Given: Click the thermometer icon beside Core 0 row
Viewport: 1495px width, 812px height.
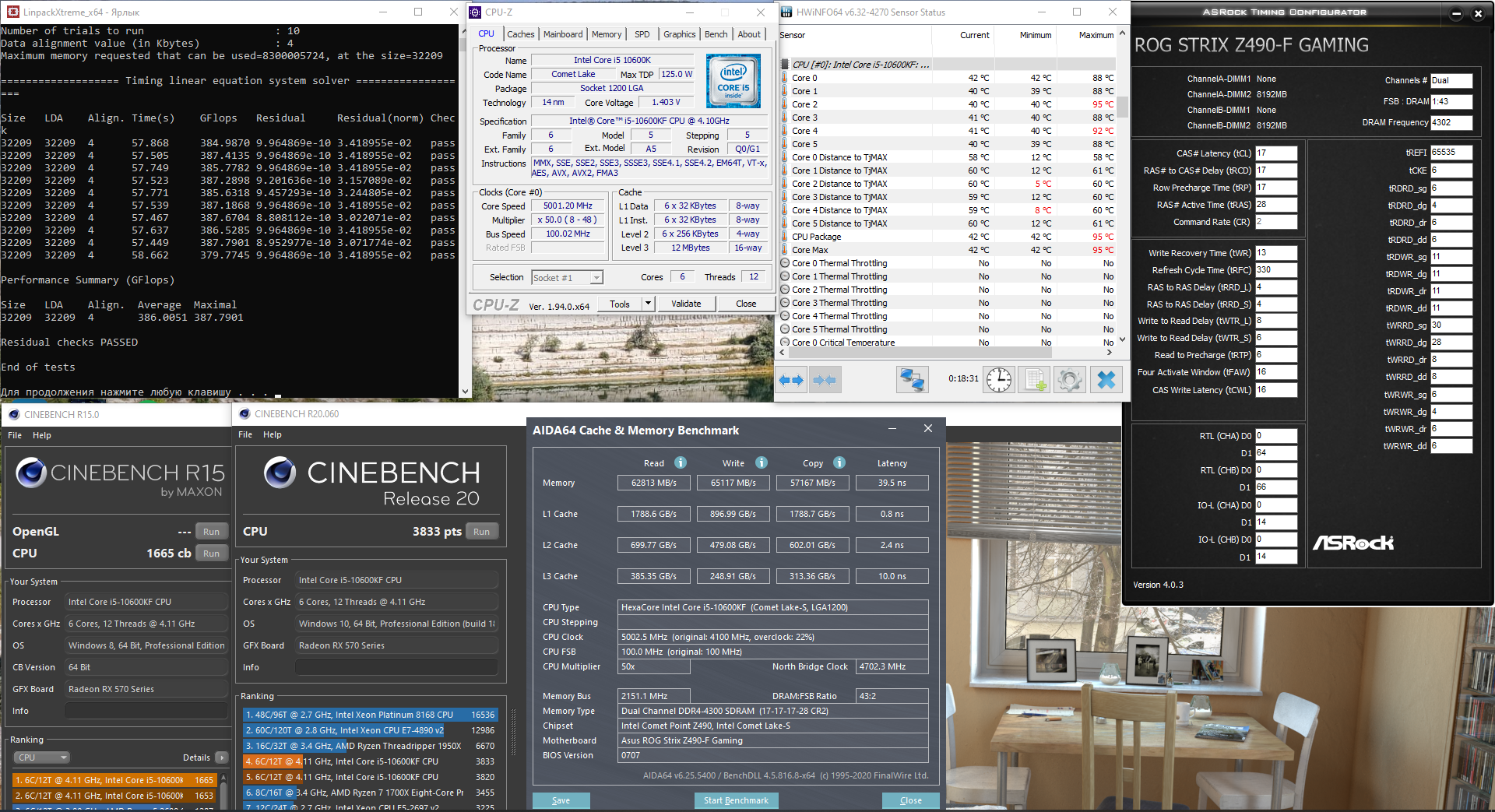Looking at the screenshot, I should click(x=785, y=78).
